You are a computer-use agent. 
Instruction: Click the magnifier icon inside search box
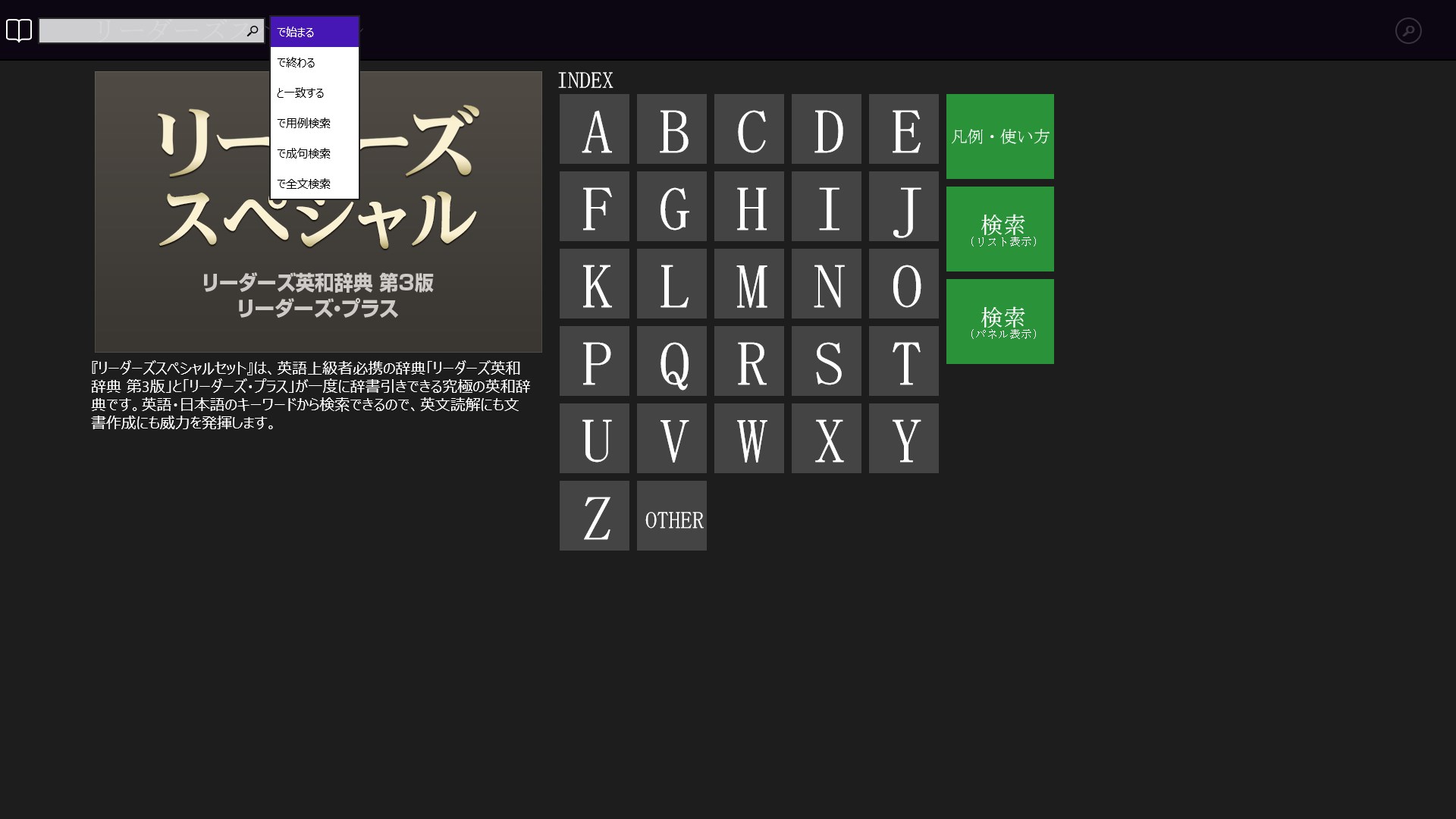pos(253,31)
